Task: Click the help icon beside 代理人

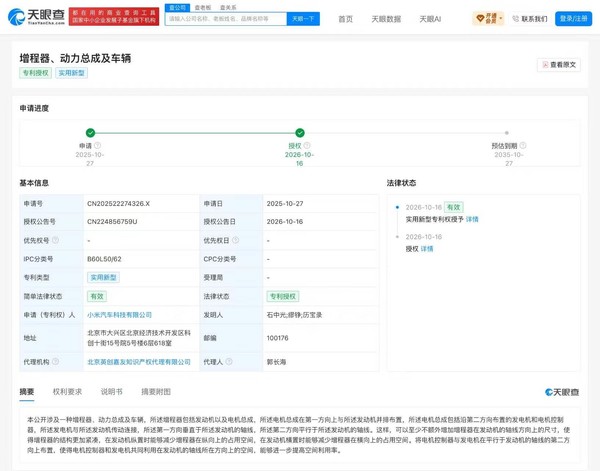Action: point(229,362)
